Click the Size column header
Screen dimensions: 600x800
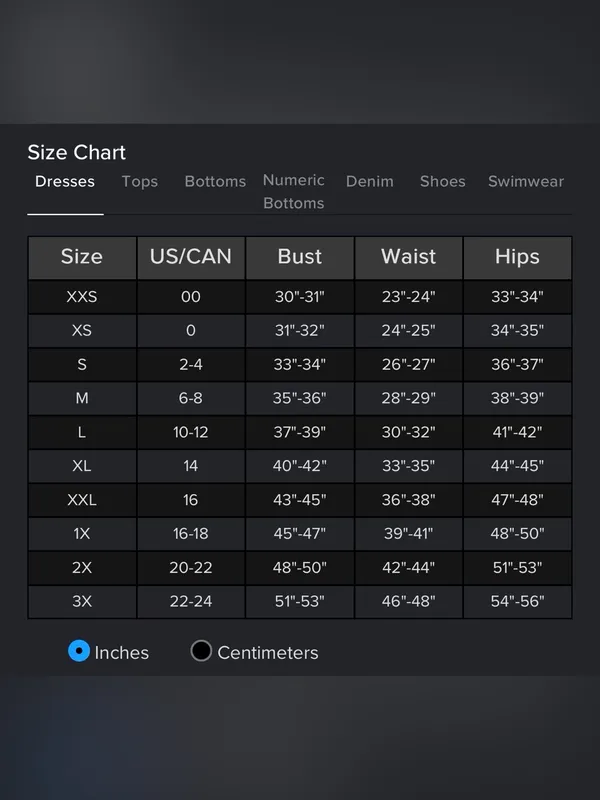click(82, 257)
